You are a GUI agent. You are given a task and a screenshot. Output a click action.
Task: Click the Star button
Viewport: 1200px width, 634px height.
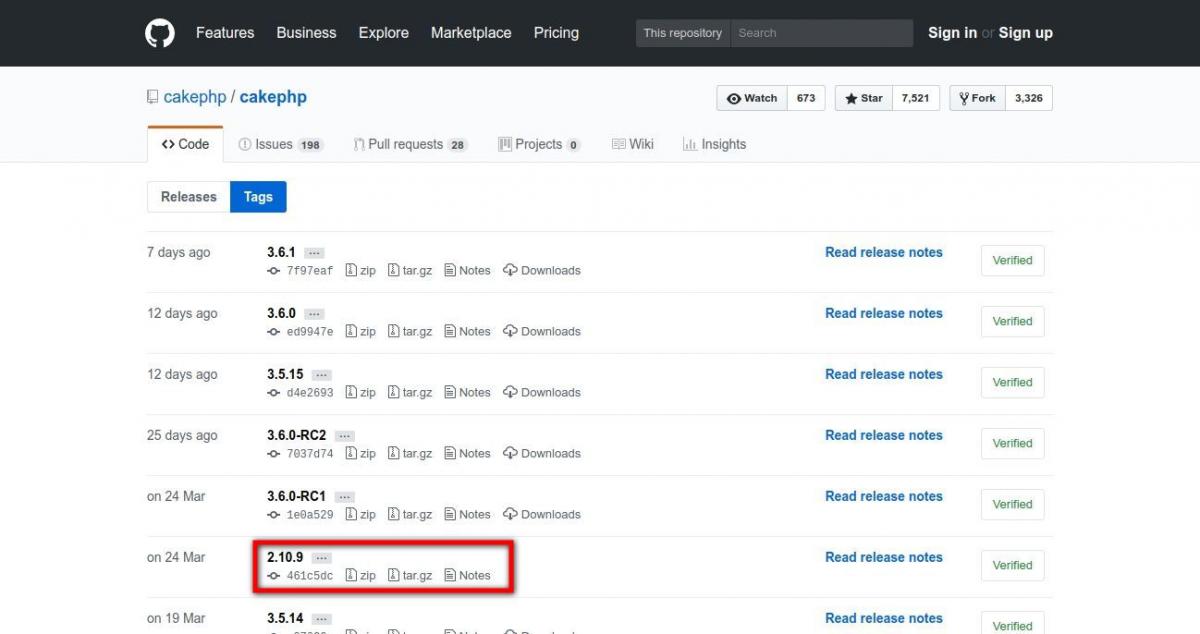coord(864,98)
